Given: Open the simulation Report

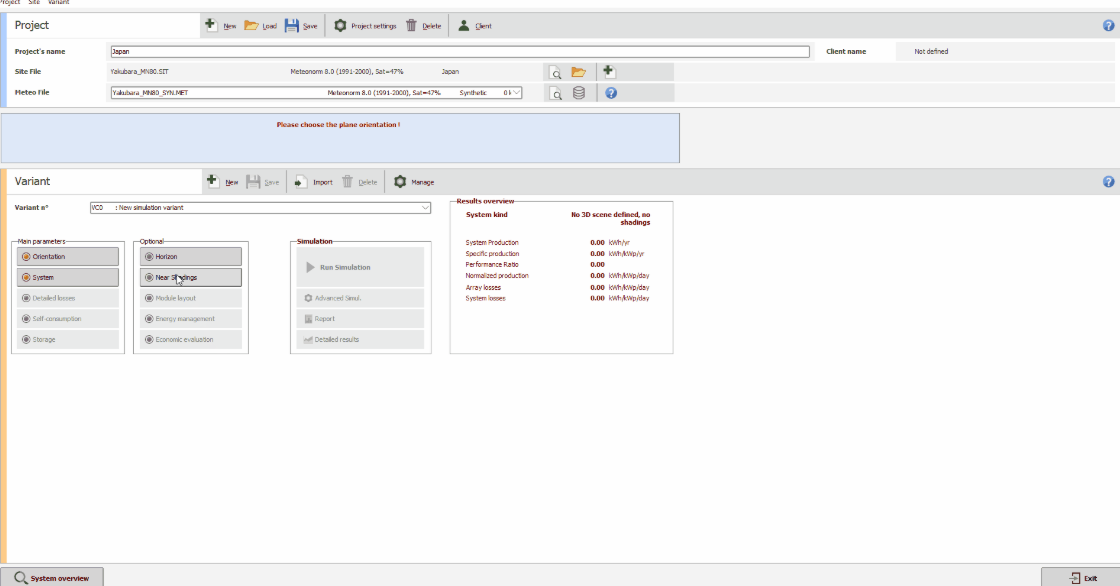Looking at the screenshot, I should [360, 319].
